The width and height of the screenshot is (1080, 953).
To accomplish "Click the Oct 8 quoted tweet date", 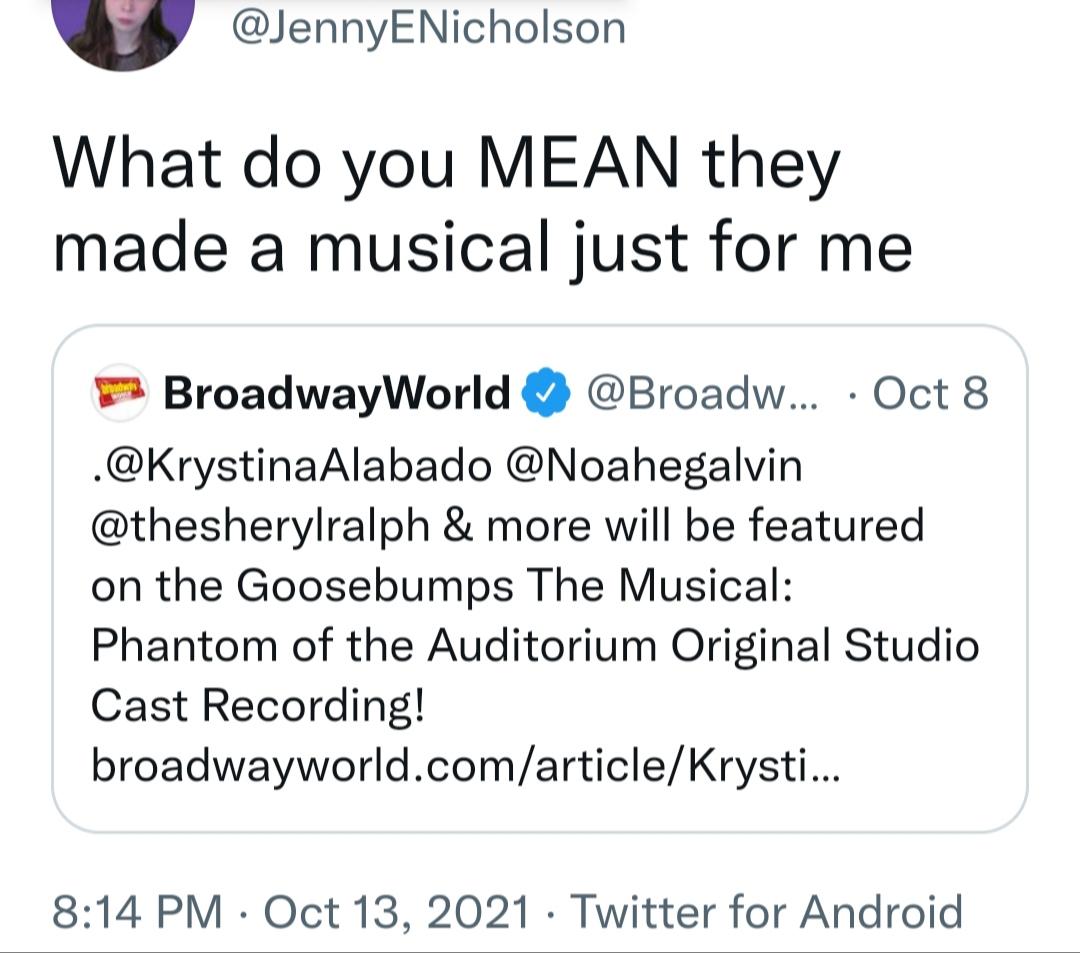I will (x=930, y=394).
